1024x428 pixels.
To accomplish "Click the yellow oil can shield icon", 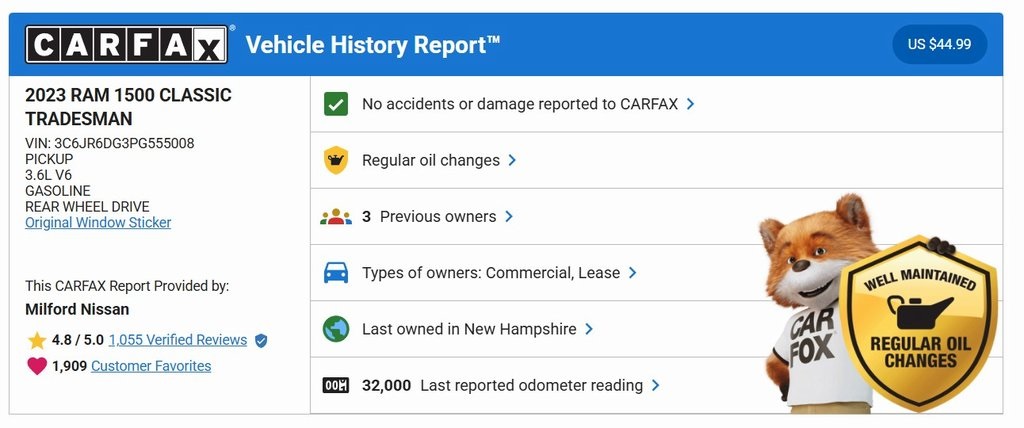I will (x=336, y=160).
